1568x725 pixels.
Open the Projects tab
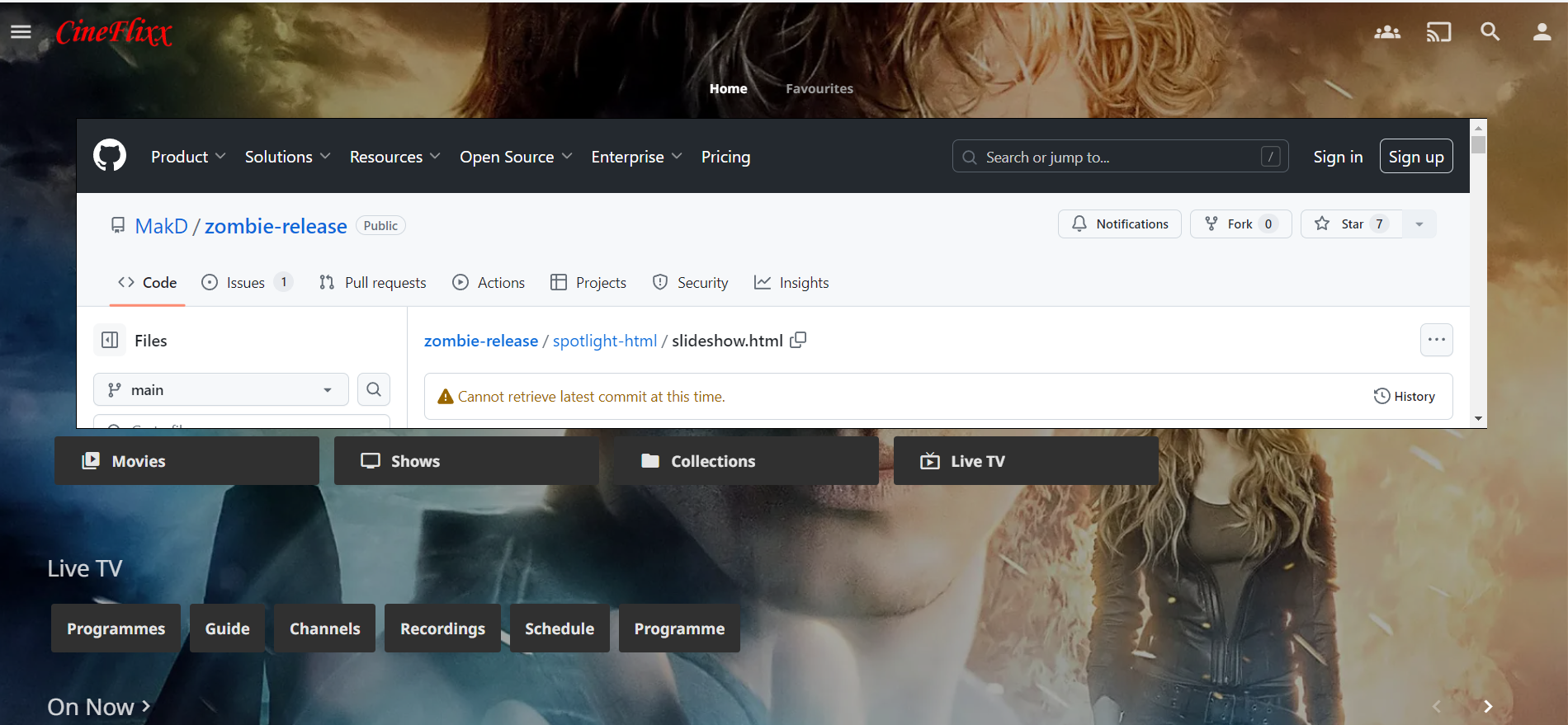(588, 282)
